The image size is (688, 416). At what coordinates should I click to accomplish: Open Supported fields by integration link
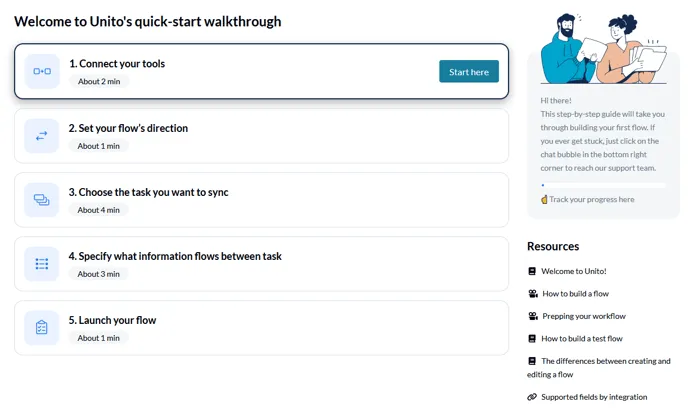click(x=594, y=397)
